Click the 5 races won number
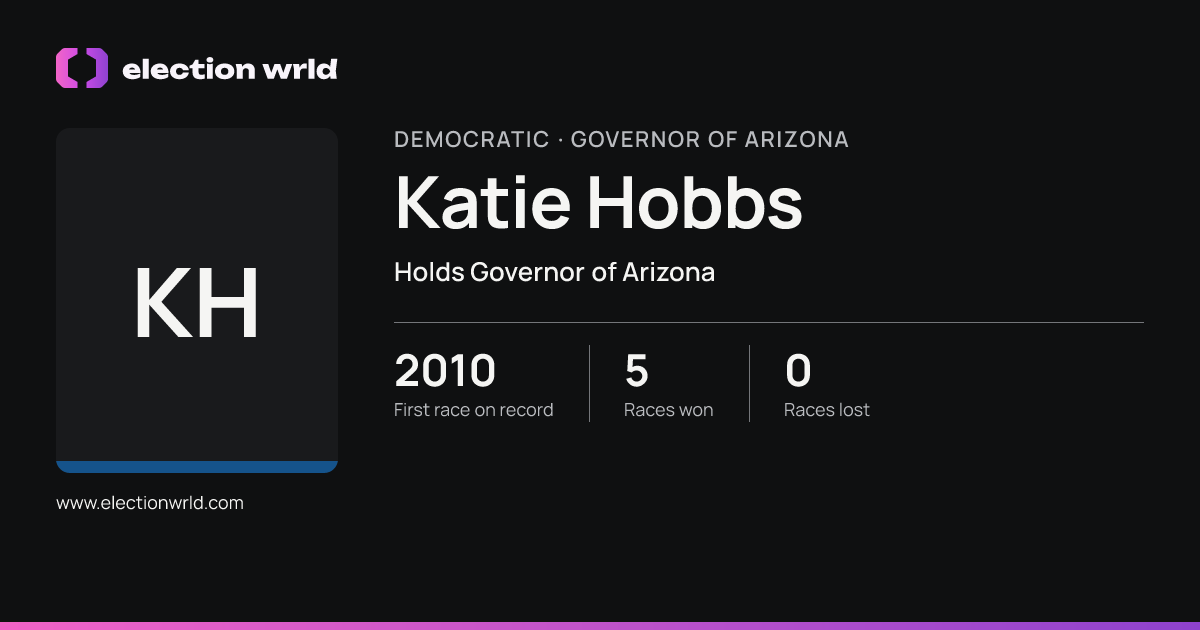The height and width of the screenshot is (630, 1200). 637,371
